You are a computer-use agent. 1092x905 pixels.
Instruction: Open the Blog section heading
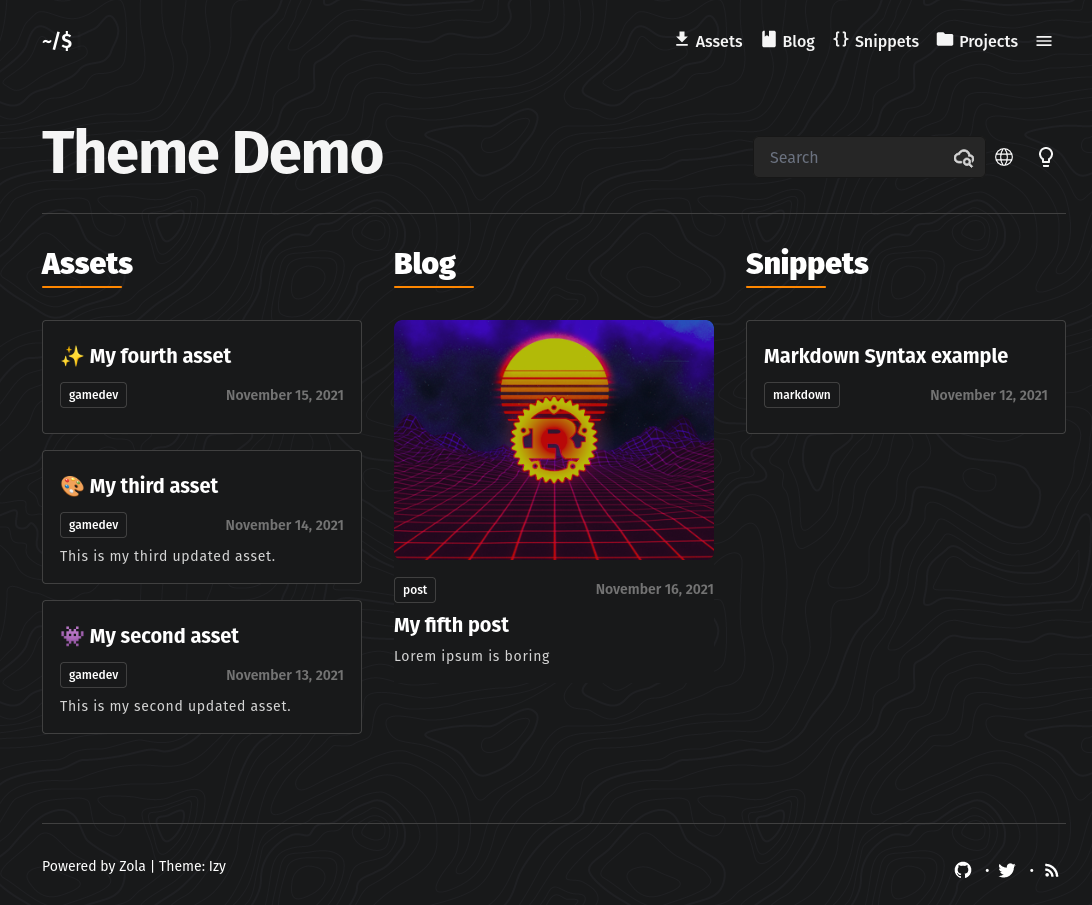(425, 264)
